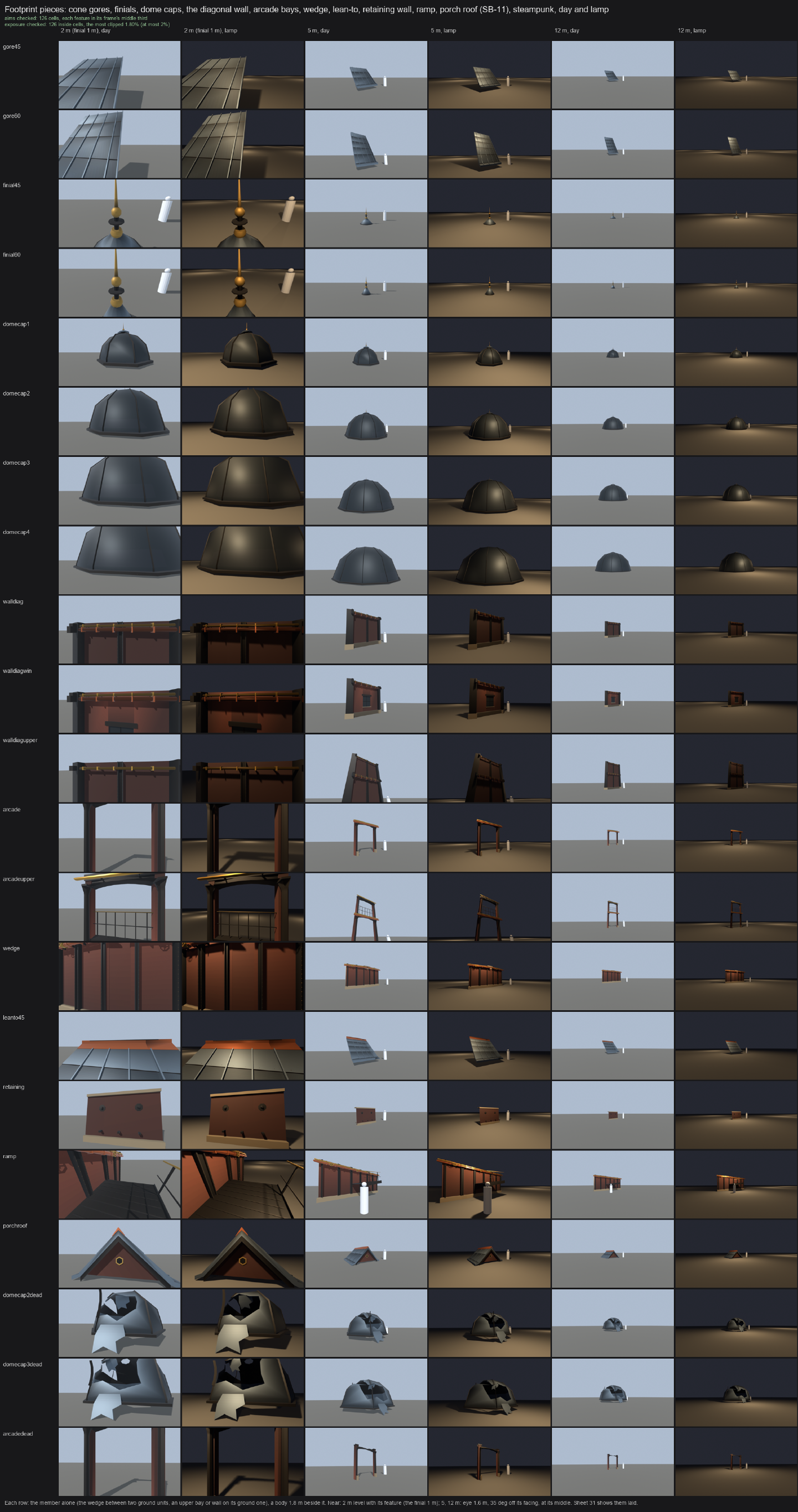Open the domecap2dead 5 m day thumbnail
Screen dimensions: 798x1512
pyautogui.click(x=366, y=1323)
